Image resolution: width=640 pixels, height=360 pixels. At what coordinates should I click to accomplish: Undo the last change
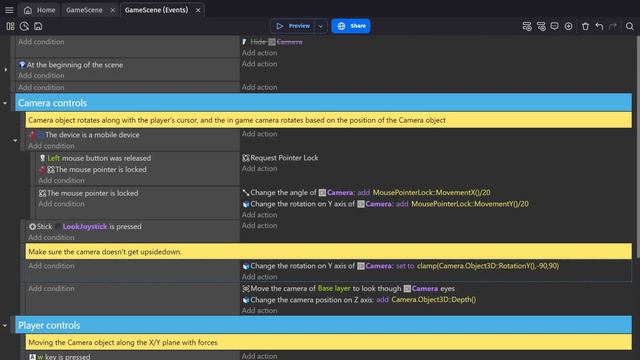599,26
